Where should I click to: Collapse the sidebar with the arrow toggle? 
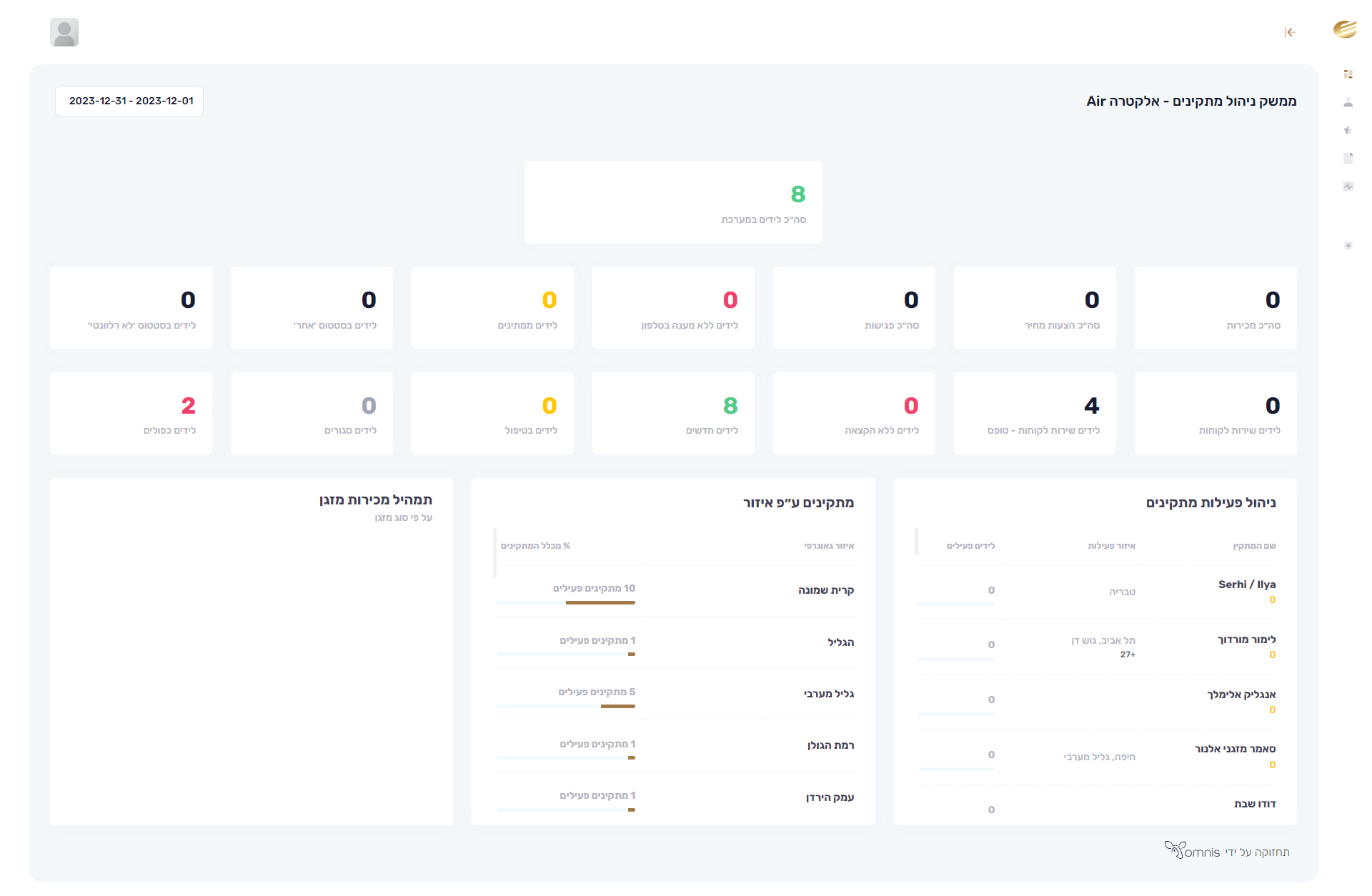[1290, 32]
